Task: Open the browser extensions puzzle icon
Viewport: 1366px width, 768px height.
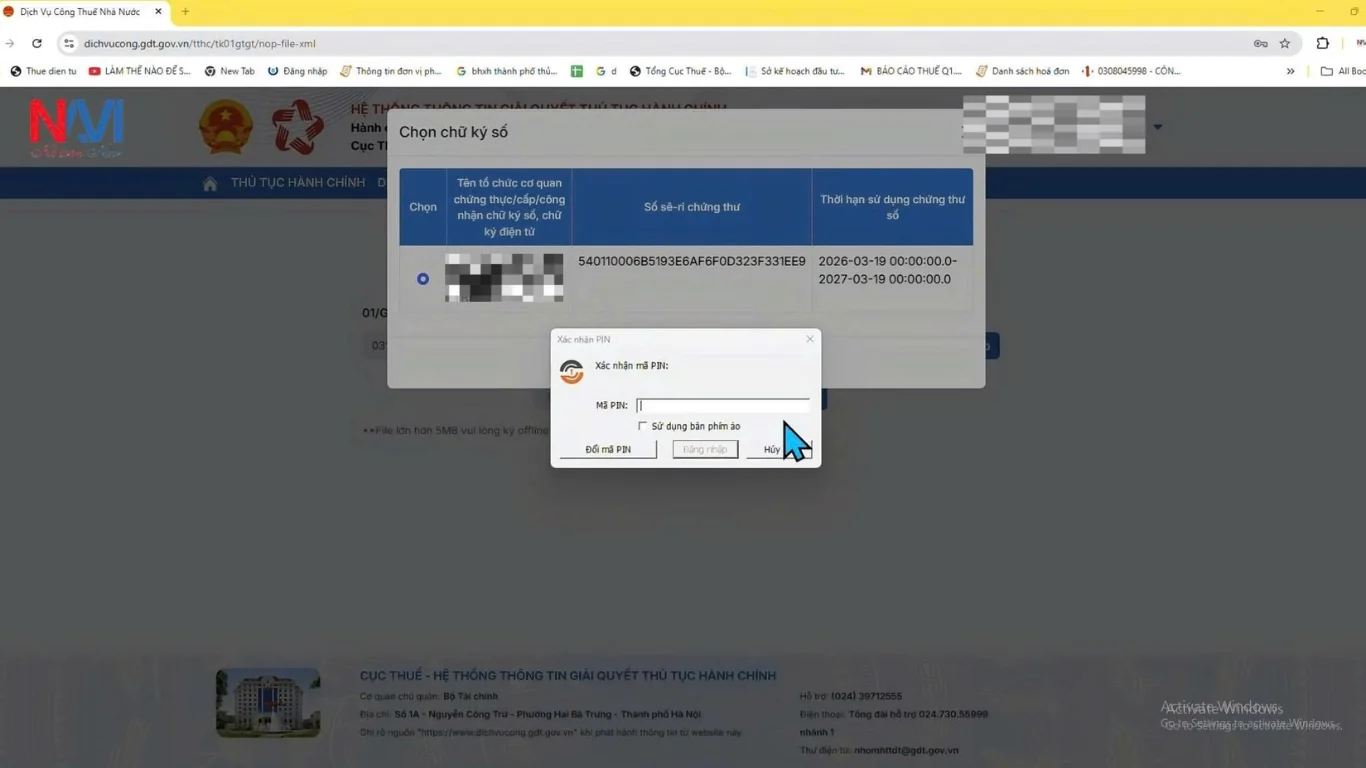Action: click(1322, 44)
